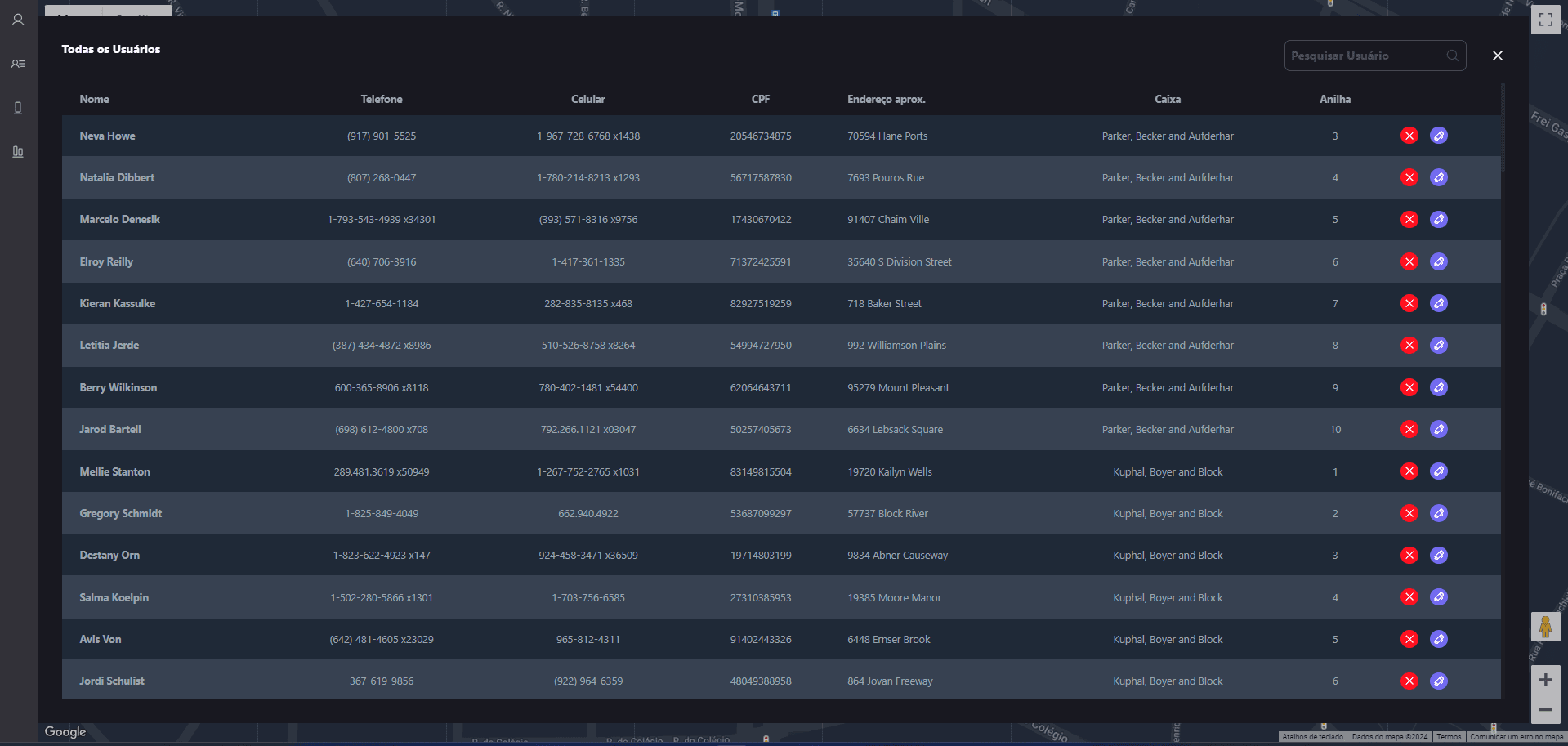Edit Jarod Bartell's entry
Viewport: 1568px width, 746px height.
click(x=1439, y=429)
